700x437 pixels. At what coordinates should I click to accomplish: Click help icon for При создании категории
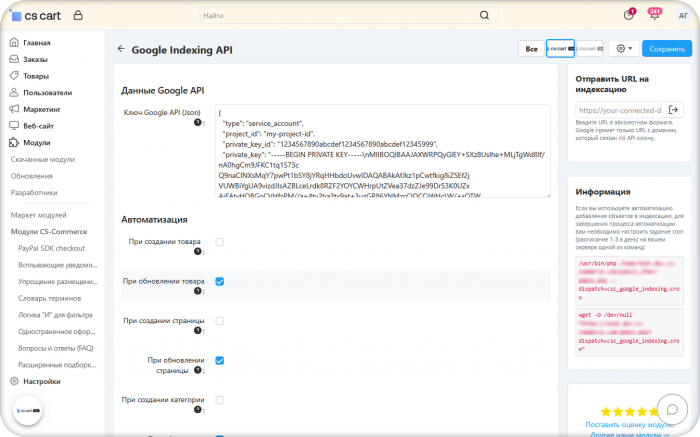pos(197,409)
